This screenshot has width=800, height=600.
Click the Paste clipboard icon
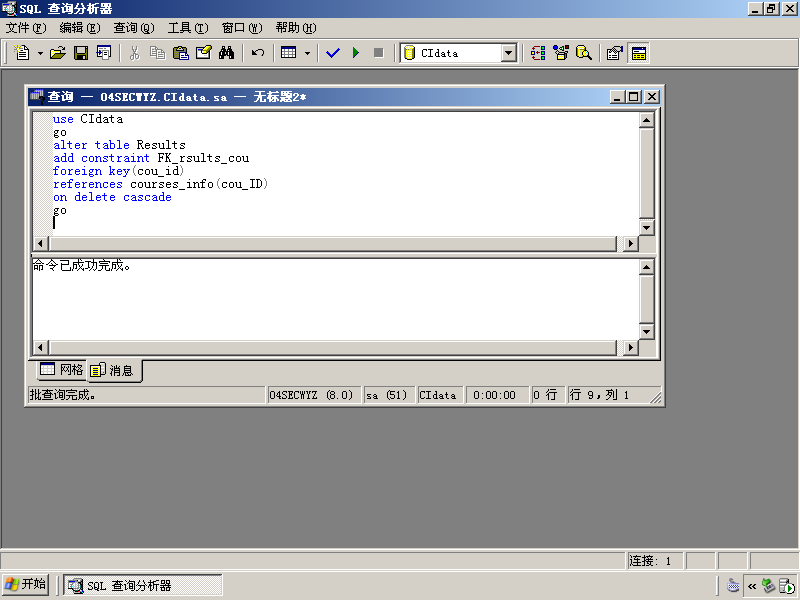coord(180,53)
